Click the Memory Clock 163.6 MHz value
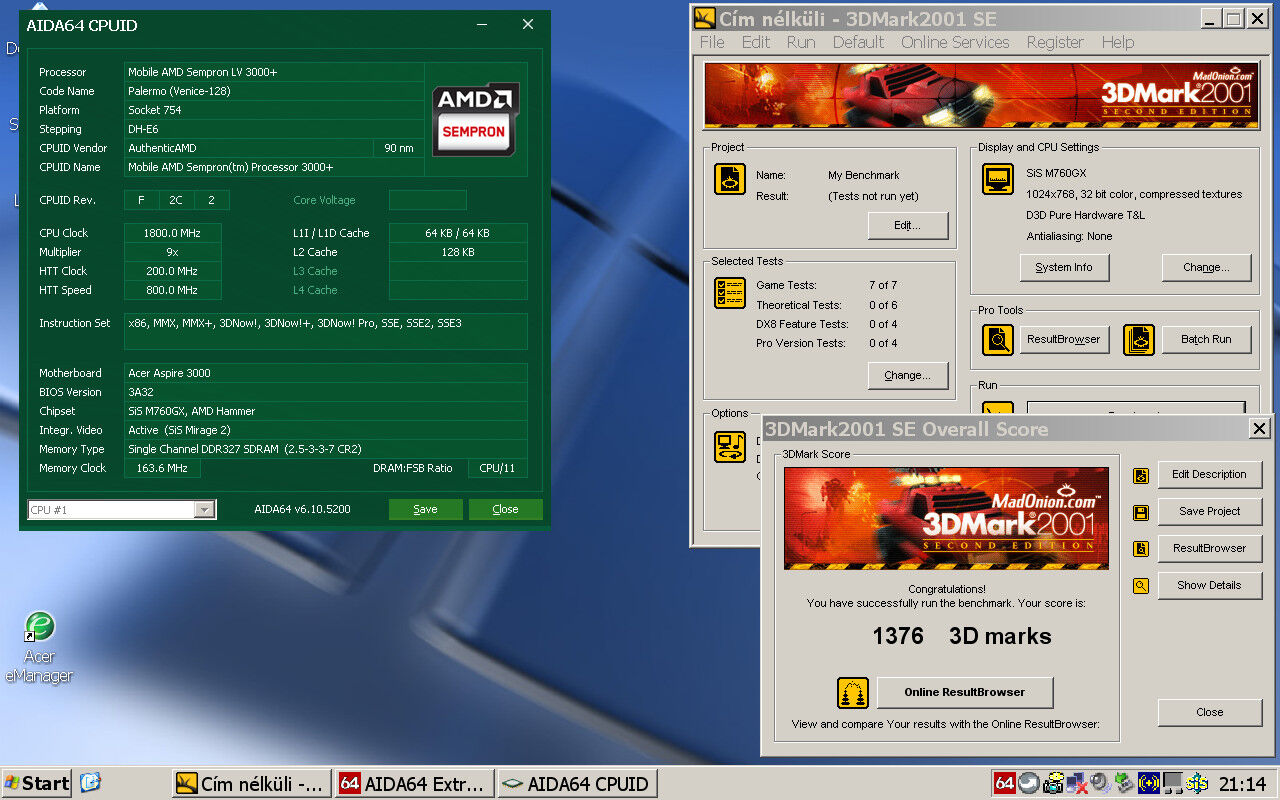 pos(162,468)
